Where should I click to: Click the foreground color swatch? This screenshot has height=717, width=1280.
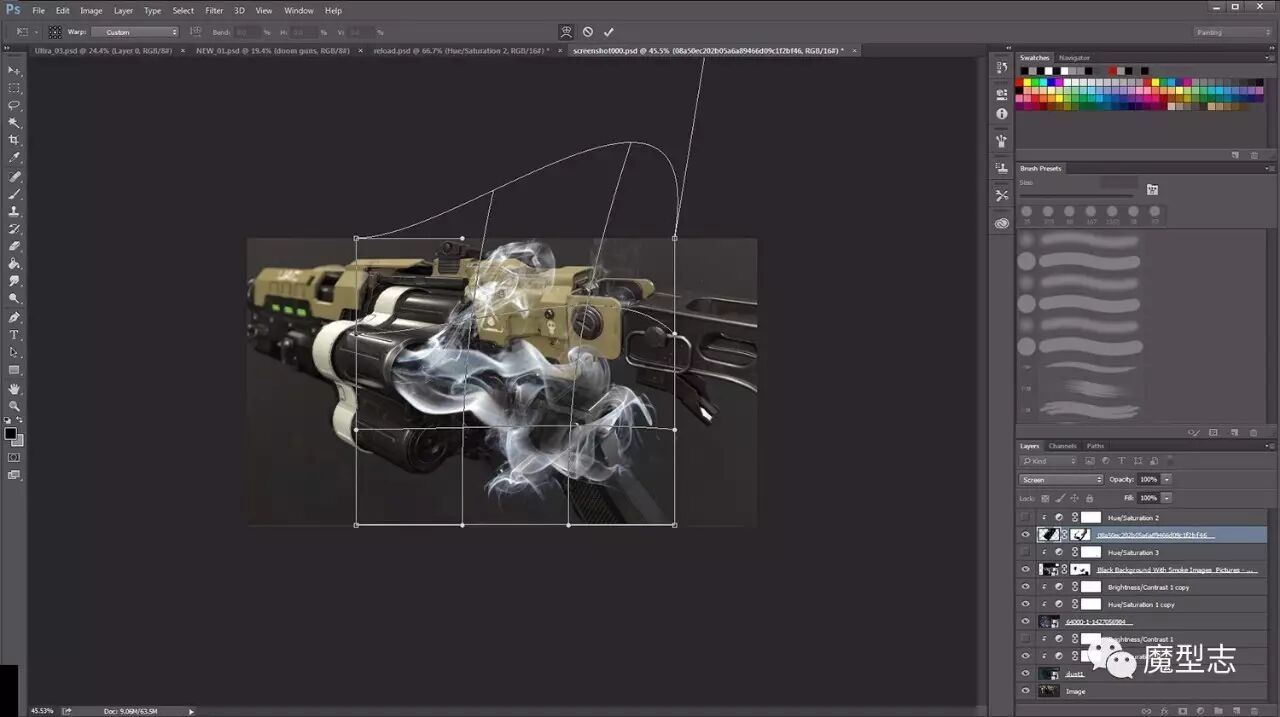click(x=10, y=434)
